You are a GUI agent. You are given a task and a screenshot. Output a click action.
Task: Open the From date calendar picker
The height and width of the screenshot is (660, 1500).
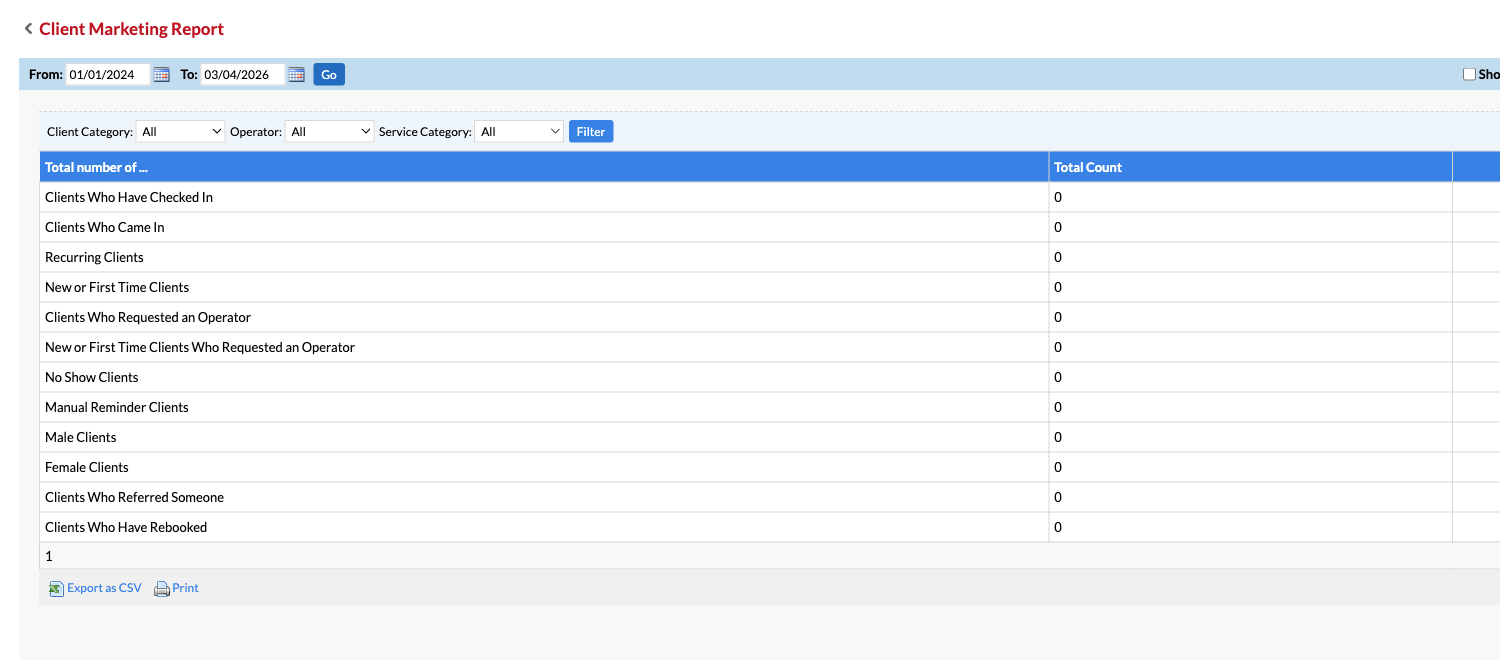[x=161, y=73]
